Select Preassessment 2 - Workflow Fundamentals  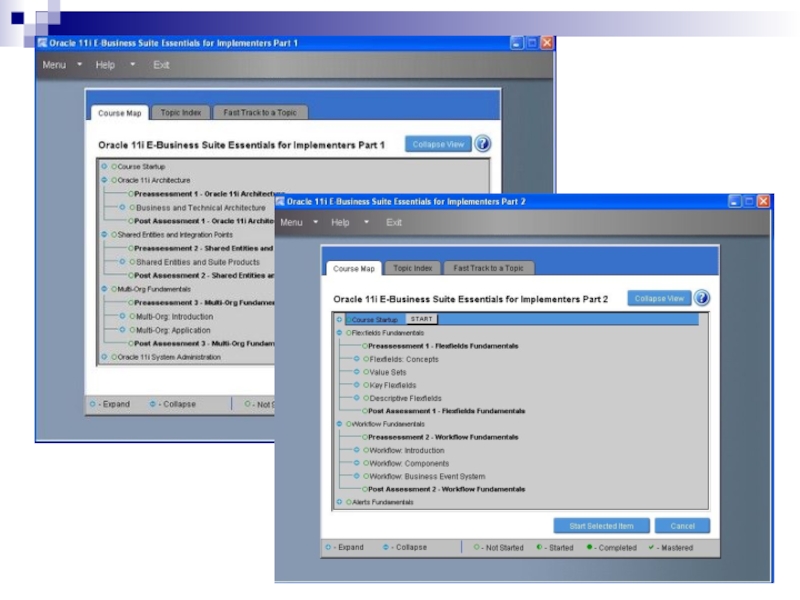click(x=443, y=437)
